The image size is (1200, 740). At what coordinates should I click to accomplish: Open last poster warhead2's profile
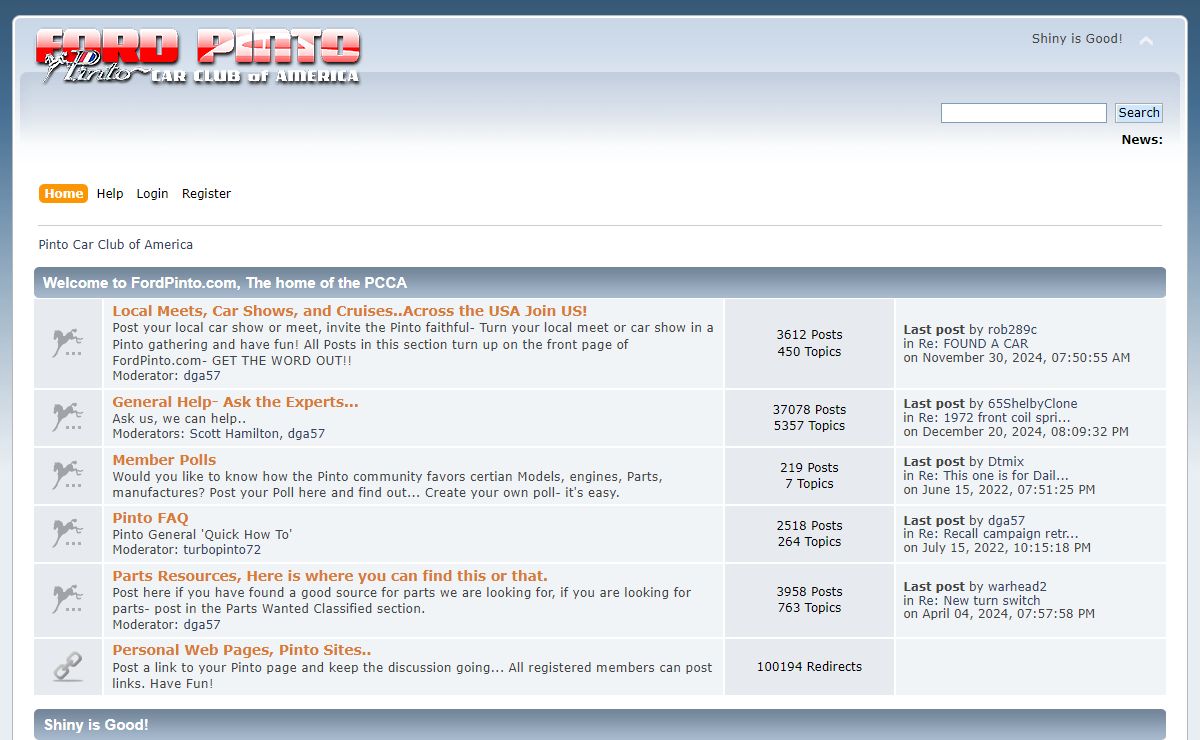(1017, 587)
